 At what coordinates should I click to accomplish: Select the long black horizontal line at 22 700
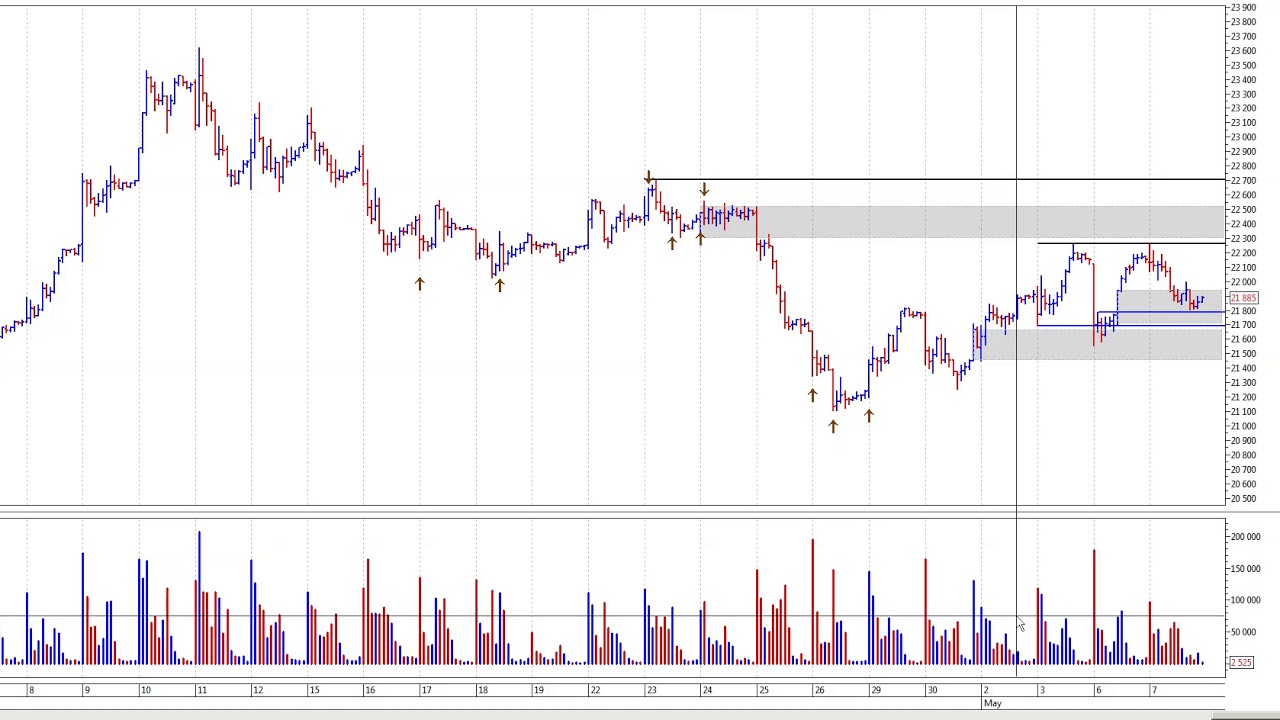tap(936, 180)
